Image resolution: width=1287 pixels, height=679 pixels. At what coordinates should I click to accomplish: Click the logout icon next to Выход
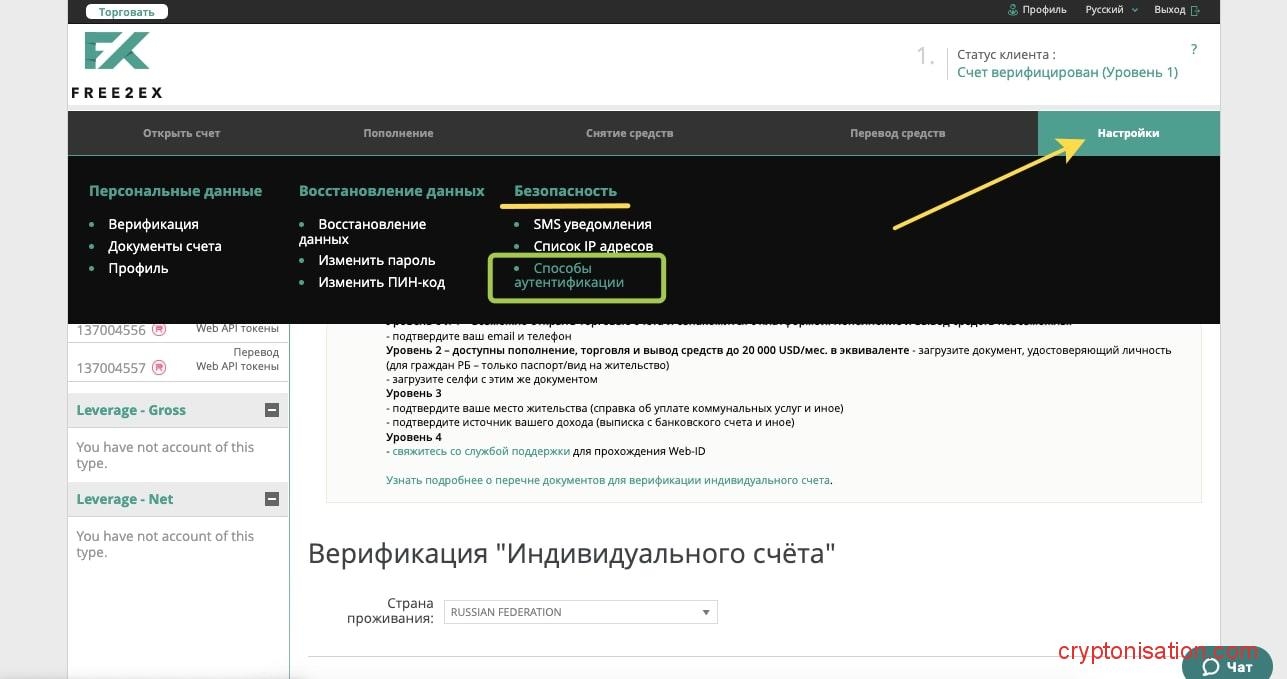(1194, 10)
